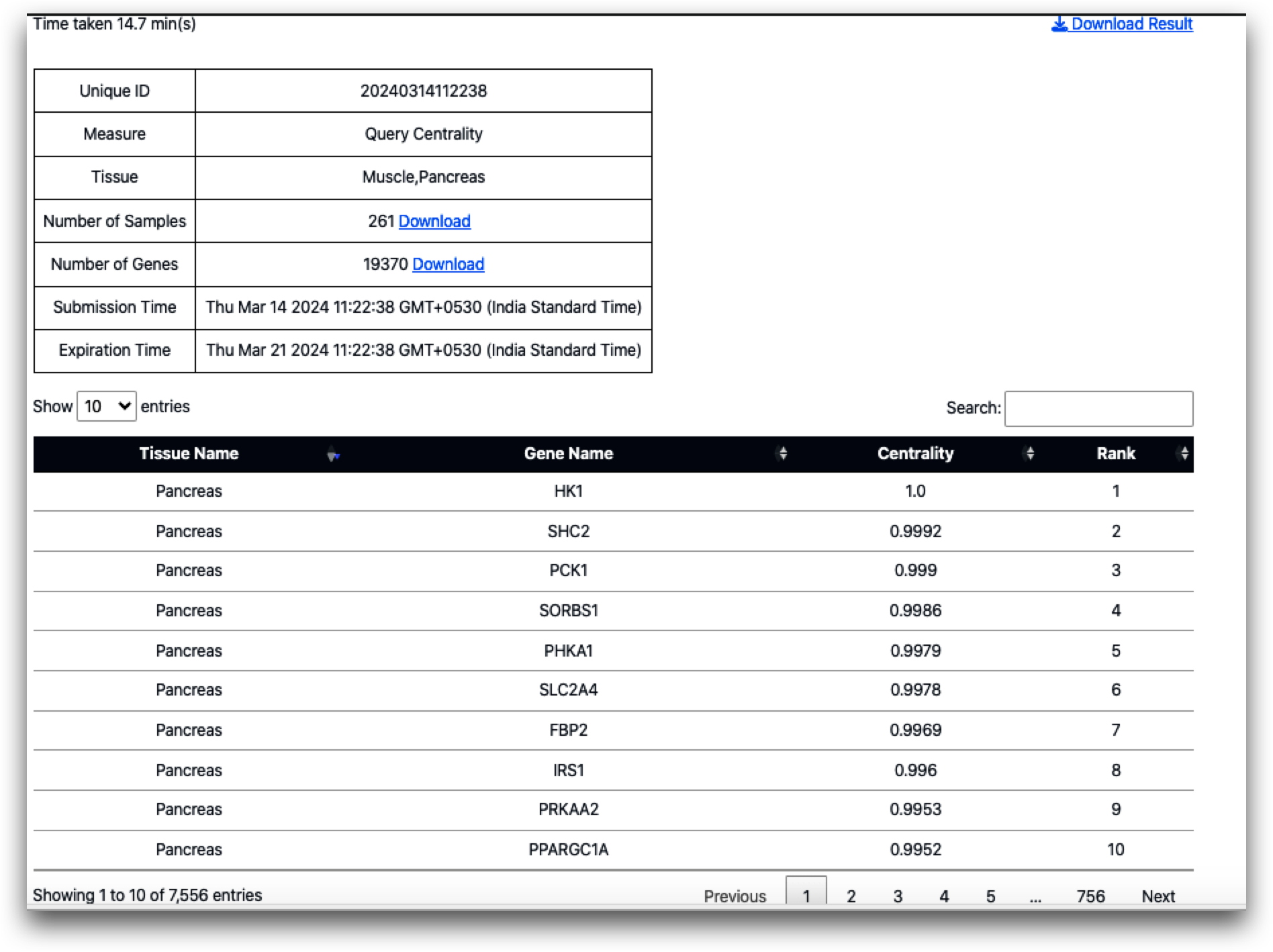Jump to pagination page 5

click(990, 896)
